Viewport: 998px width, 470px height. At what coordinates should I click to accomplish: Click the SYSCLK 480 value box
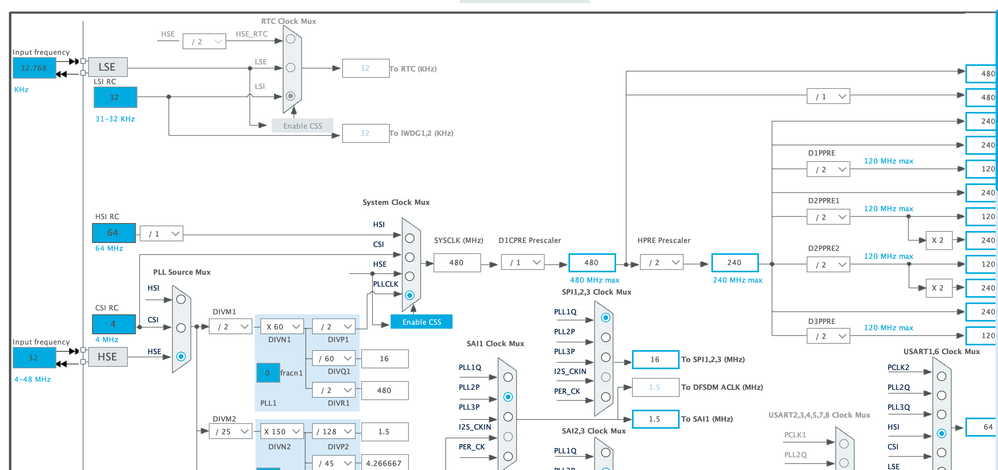(x=457, y=262)
